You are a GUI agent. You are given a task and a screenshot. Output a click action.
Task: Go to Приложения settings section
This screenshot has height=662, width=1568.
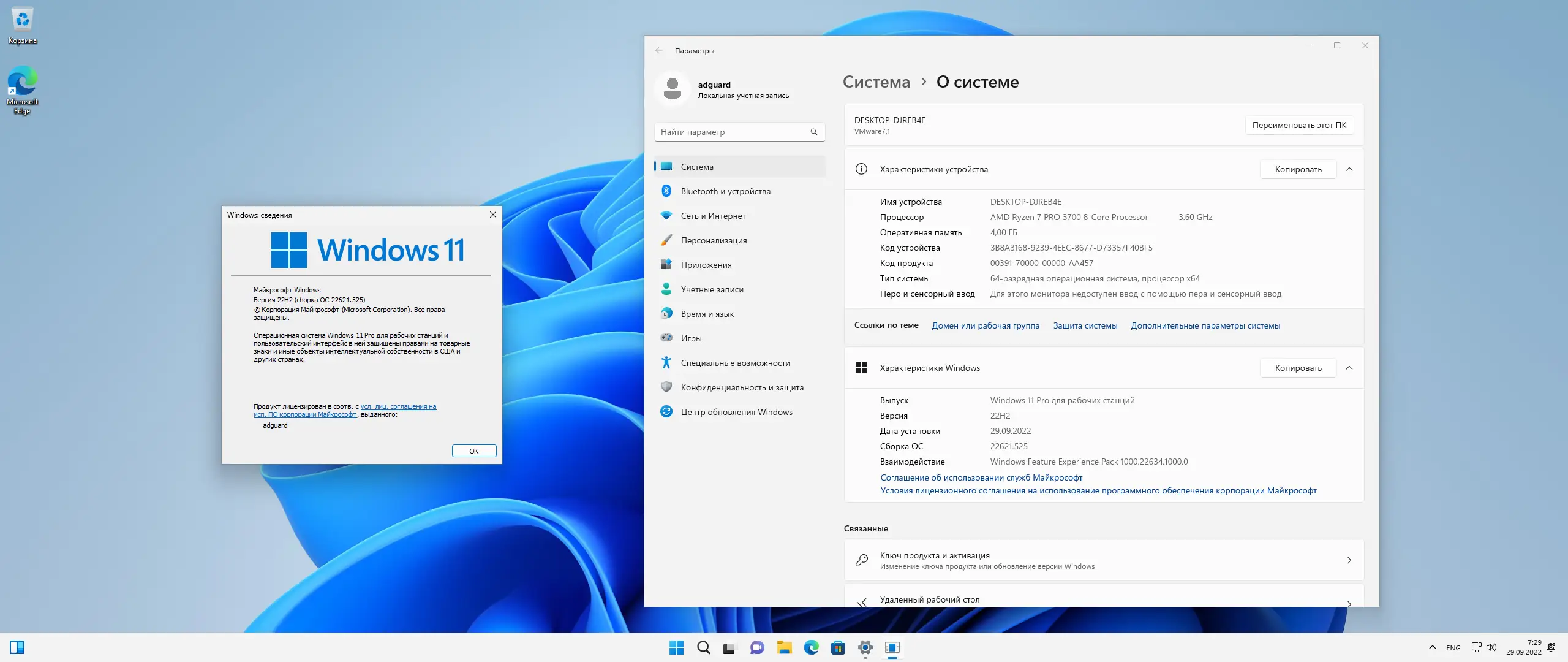pos(706,265)
